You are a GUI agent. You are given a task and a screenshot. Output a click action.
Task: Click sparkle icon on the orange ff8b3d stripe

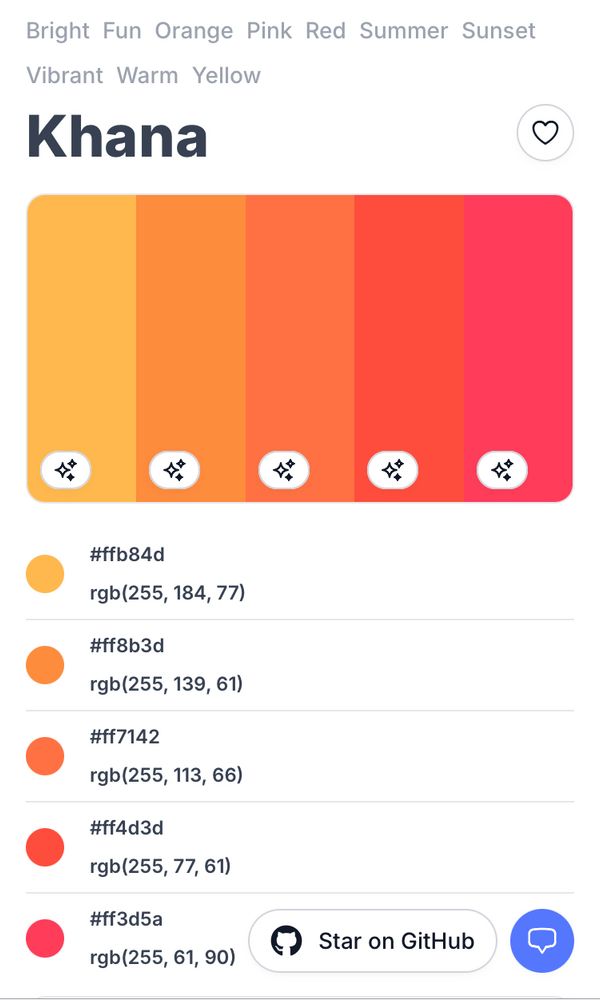pyautogui.click(x=175, y=470)
